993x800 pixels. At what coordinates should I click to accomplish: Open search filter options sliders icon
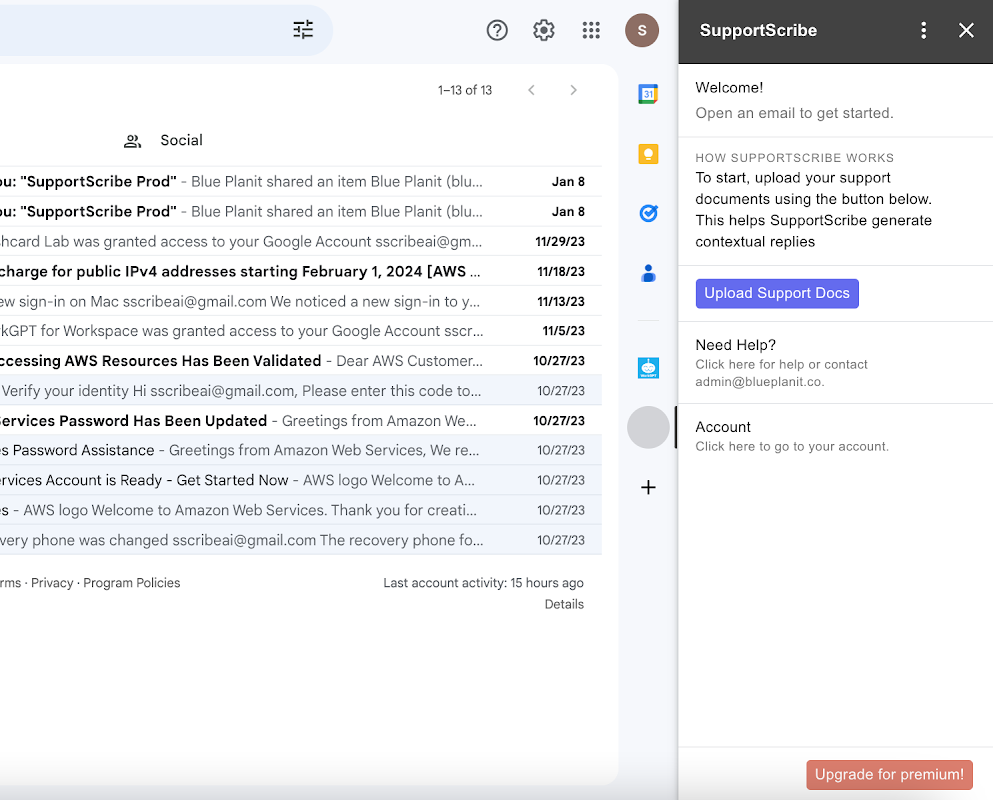point(303,30)
